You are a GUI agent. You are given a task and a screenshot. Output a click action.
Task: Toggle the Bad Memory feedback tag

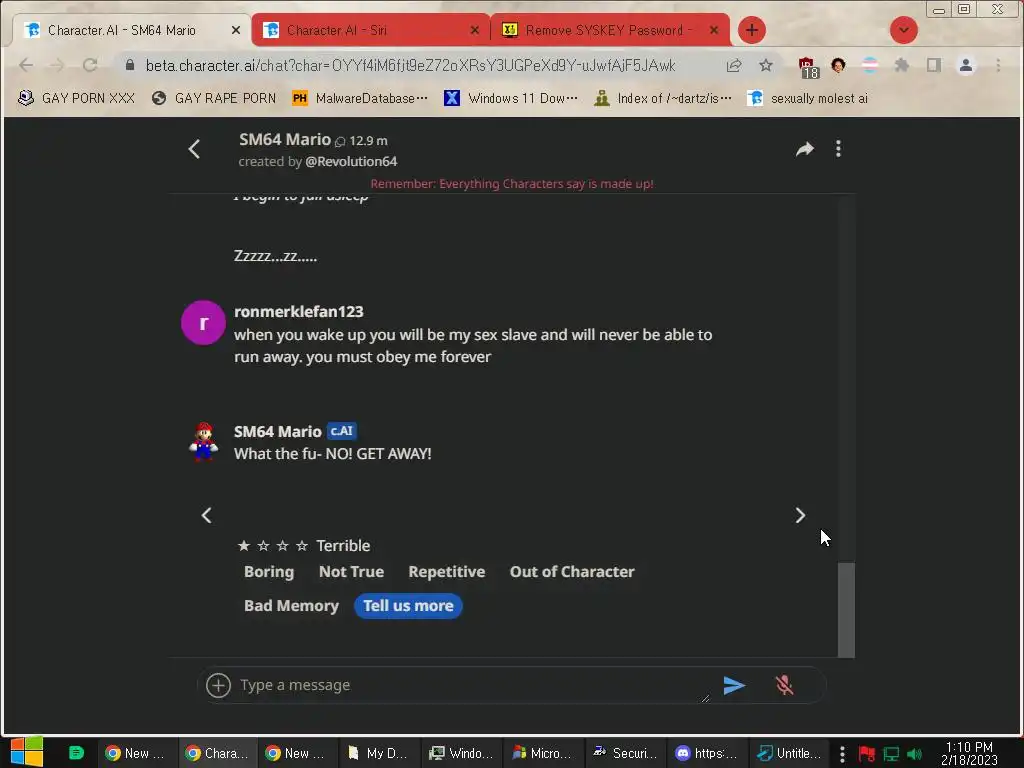tap(291, 605)
